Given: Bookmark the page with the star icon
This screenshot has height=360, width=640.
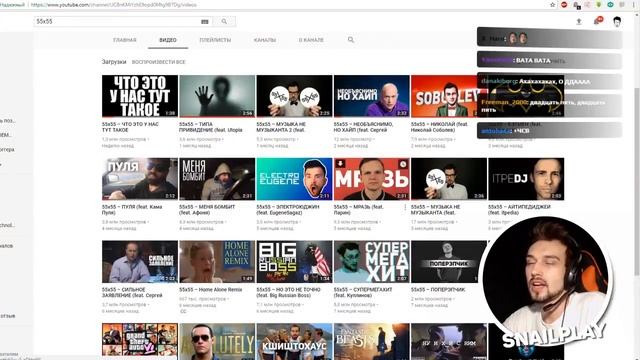Looking at the screenshot, I should click(x=553, y=5).
